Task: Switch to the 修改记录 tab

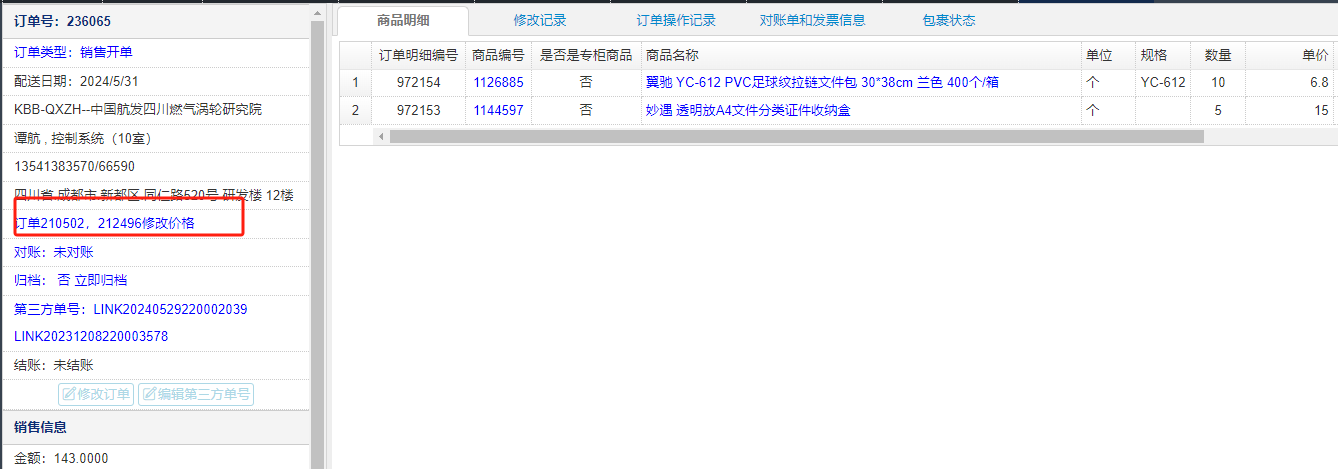Action: coord(540,20)
